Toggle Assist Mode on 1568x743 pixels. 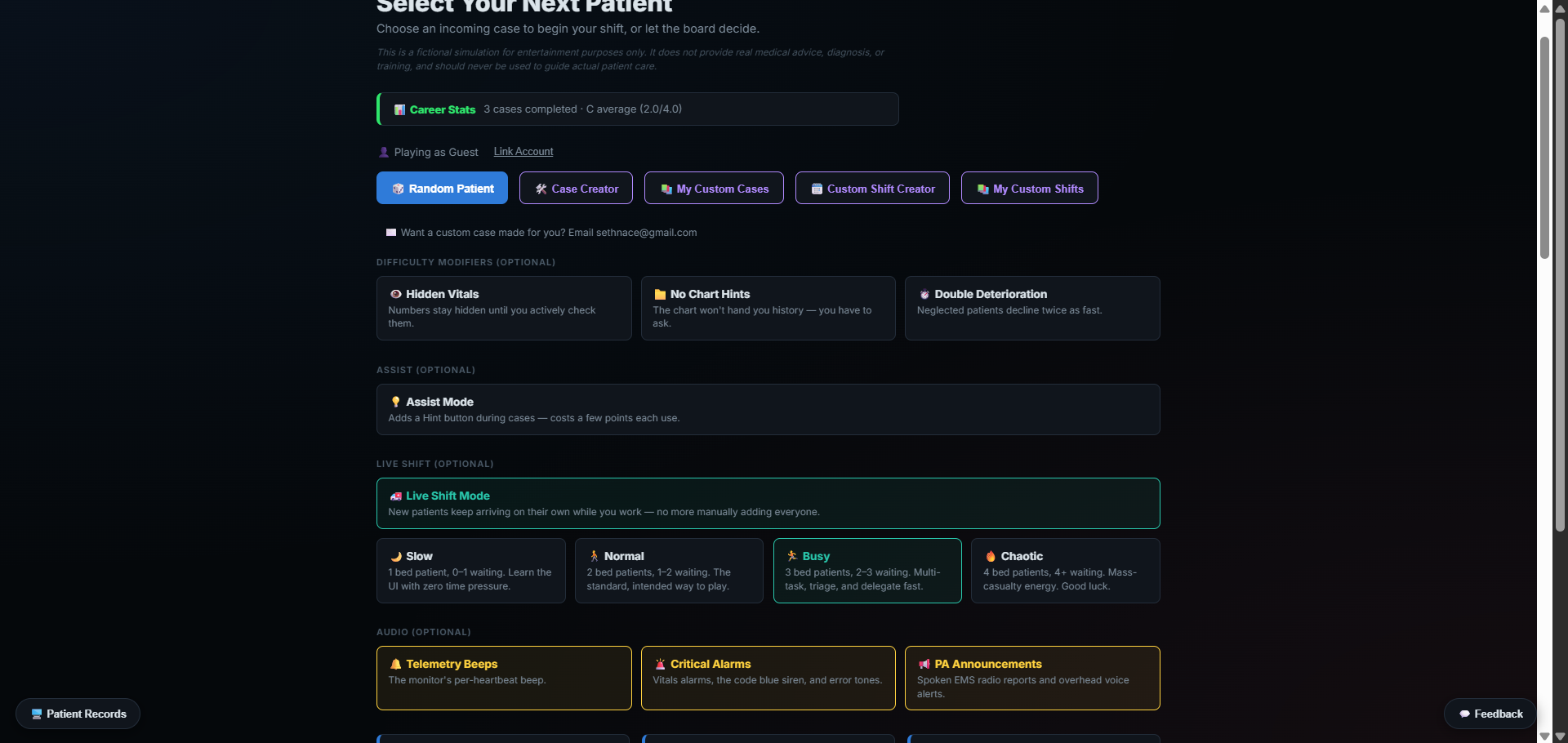click(768, 409)
